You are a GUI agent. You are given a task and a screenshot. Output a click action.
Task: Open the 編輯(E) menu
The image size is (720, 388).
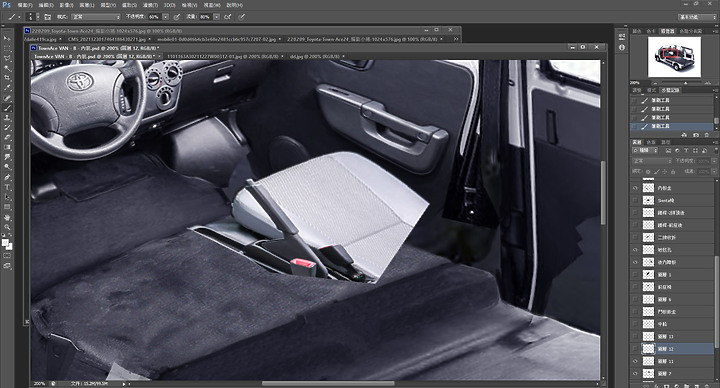46,5
